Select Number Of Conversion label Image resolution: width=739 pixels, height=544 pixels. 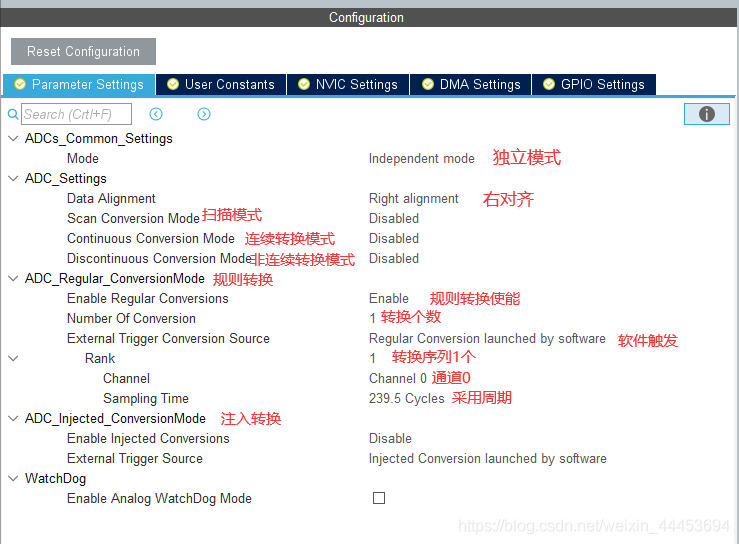pyautogui.click(x=131, y=319)
